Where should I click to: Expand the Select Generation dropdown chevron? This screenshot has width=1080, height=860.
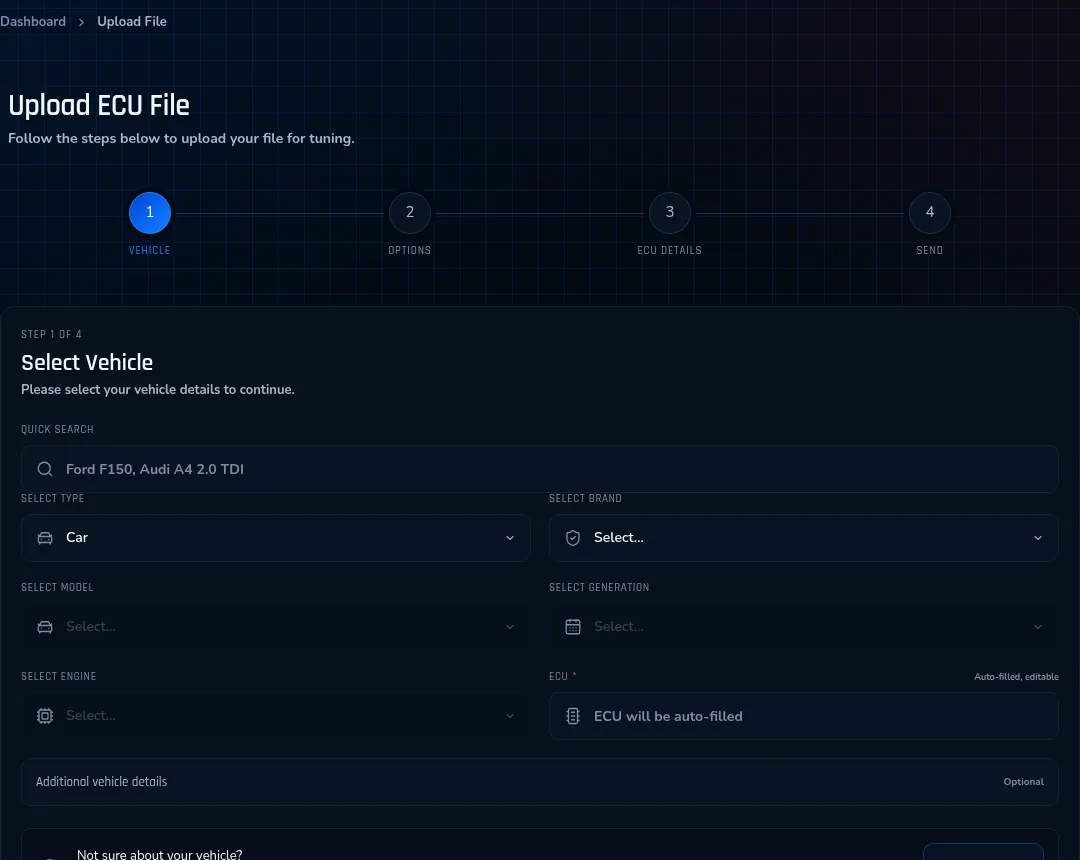pyautogui.click(x=1037, y=627)
